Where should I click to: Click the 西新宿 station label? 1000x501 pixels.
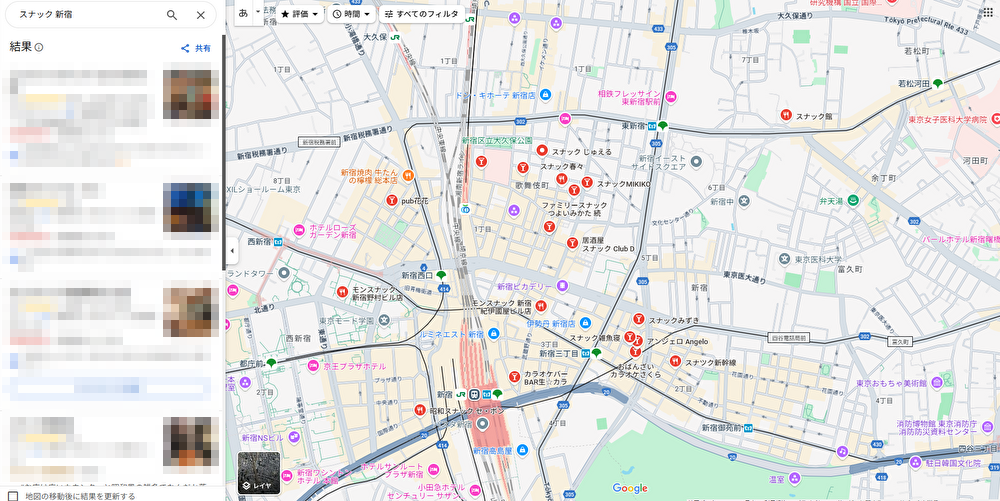point(260,242)
